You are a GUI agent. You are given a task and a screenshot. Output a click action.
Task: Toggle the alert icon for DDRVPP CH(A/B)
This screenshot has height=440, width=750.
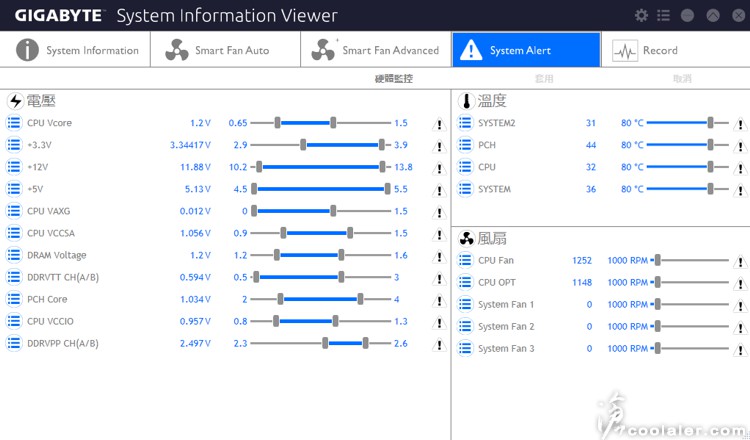pyautogui.click(x=439, y=344)
